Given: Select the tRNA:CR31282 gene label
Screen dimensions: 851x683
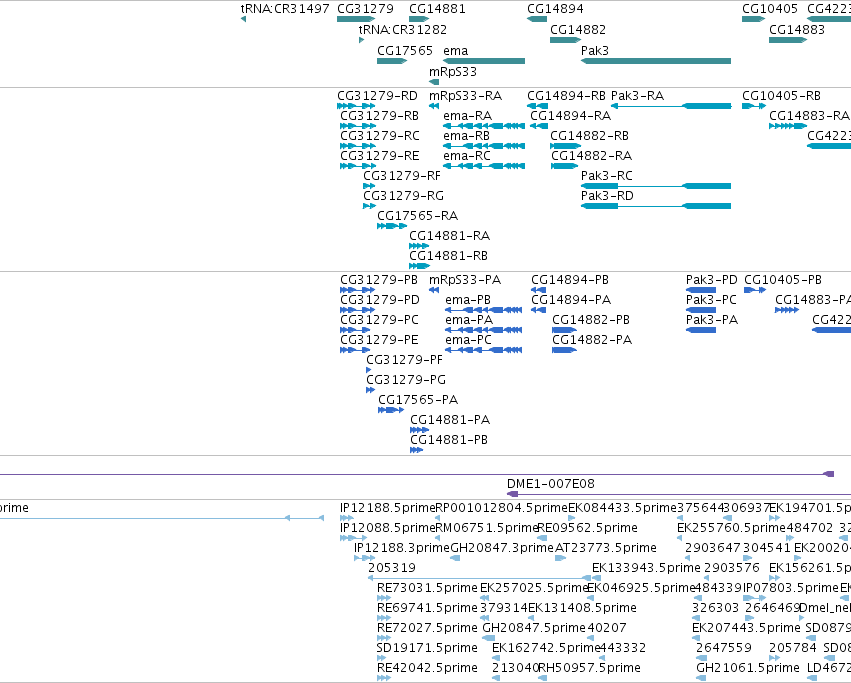Looking at the screenshot, I should [403, 30].
